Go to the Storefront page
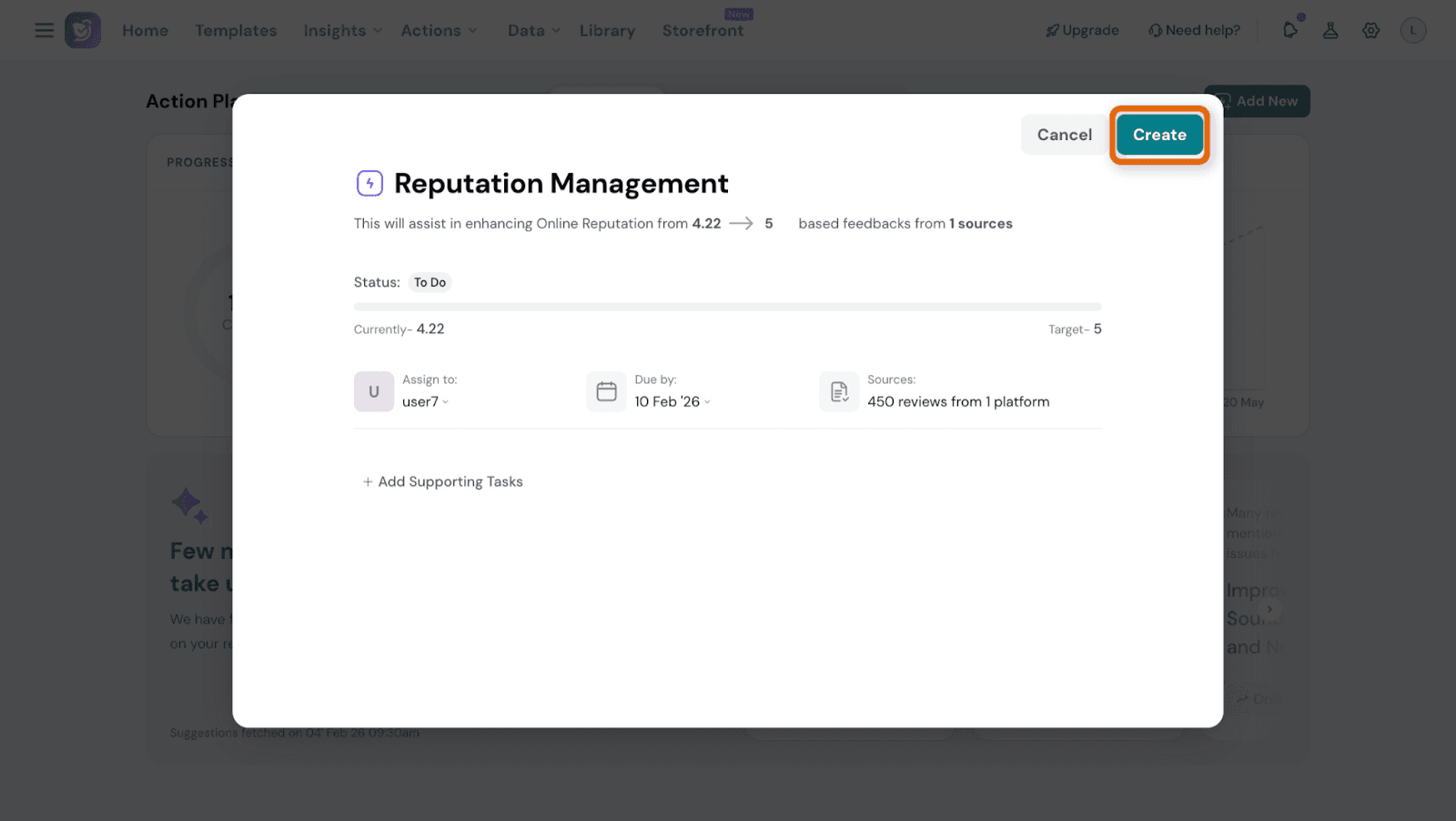Viewport: 1456px width, 821px height. [x=703, y=30]
